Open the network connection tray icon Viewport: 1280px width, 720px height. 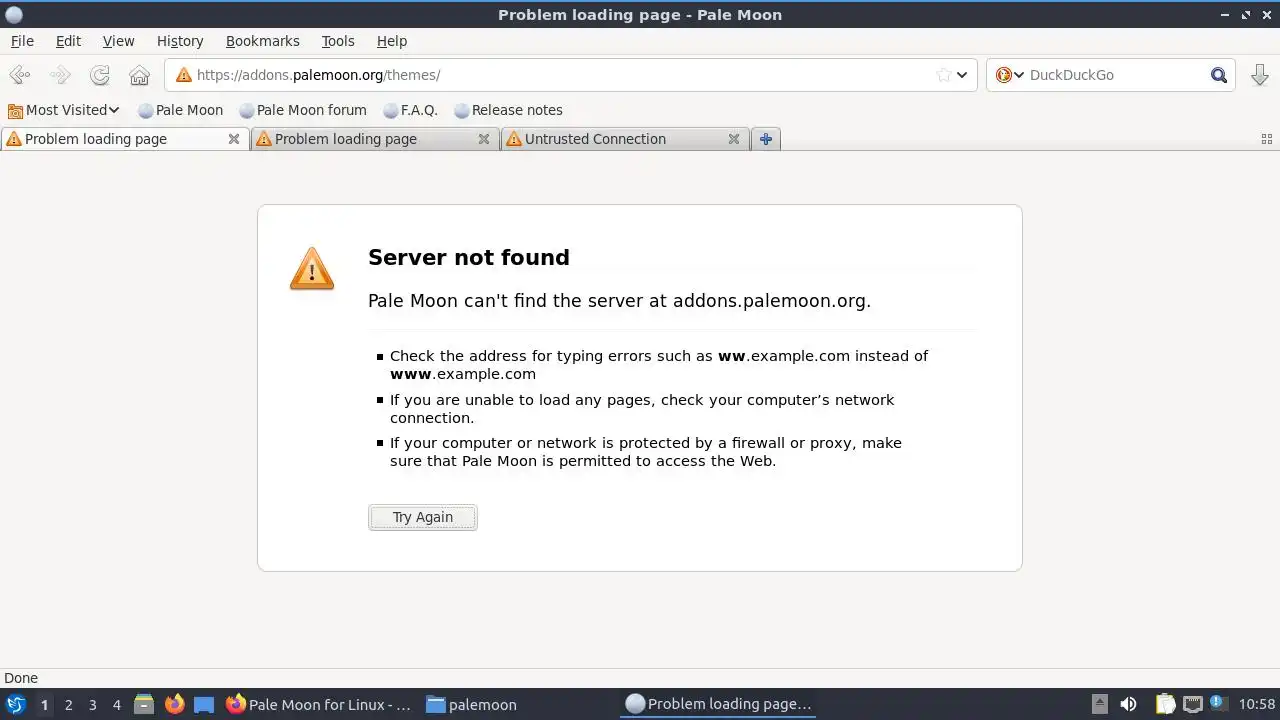coord(1192,705)
